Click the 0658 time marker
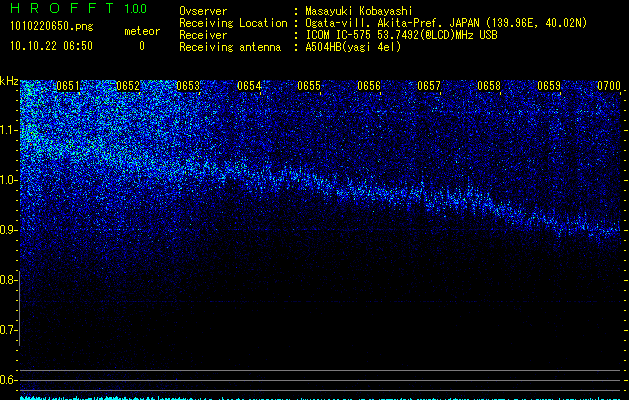The width and height of the screenshot is (629, 400). (x=489, y=86)
